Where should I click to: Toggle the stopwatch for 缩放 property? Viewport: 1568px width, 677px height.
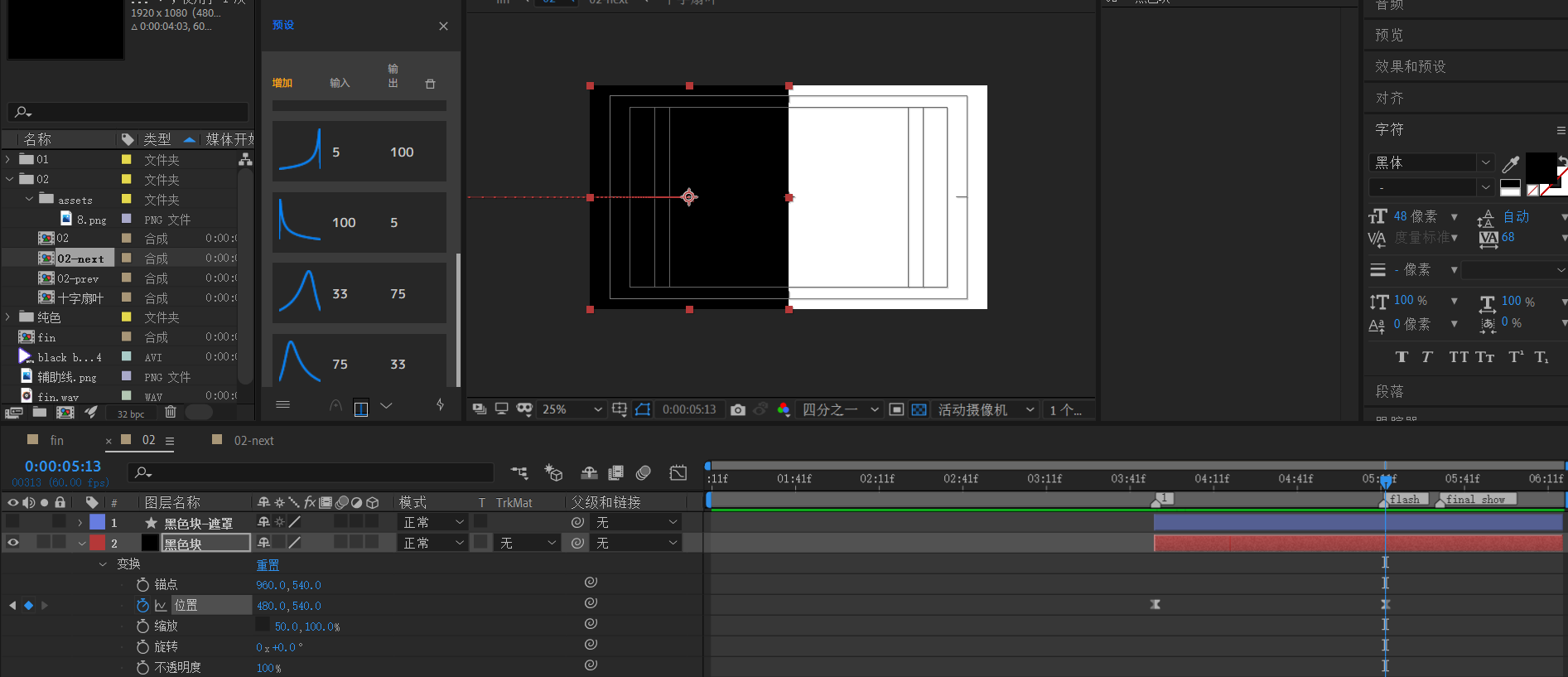(142, 626)
